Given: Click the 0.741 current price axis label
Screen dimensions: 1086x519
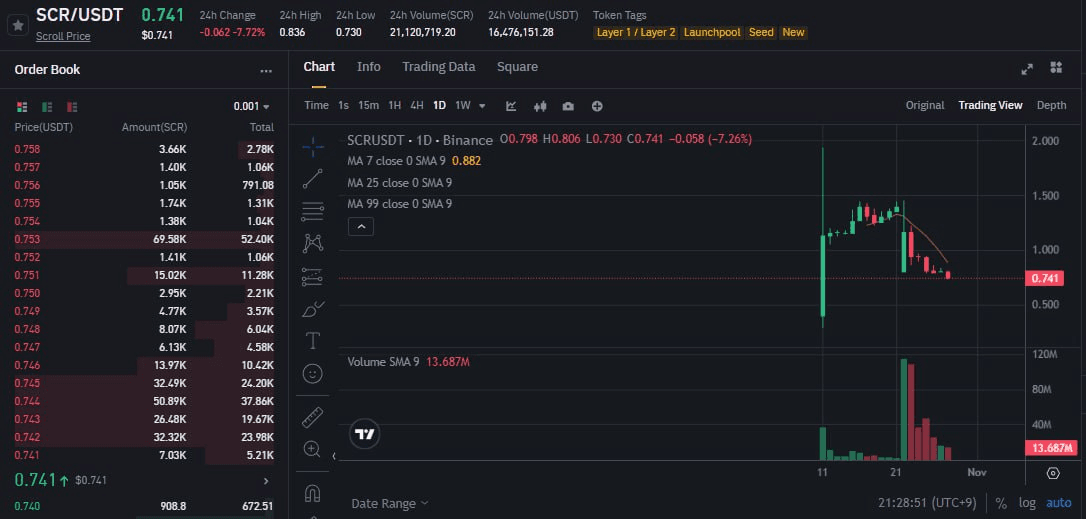Looking at the screenshot, I should click(1045, 279).
